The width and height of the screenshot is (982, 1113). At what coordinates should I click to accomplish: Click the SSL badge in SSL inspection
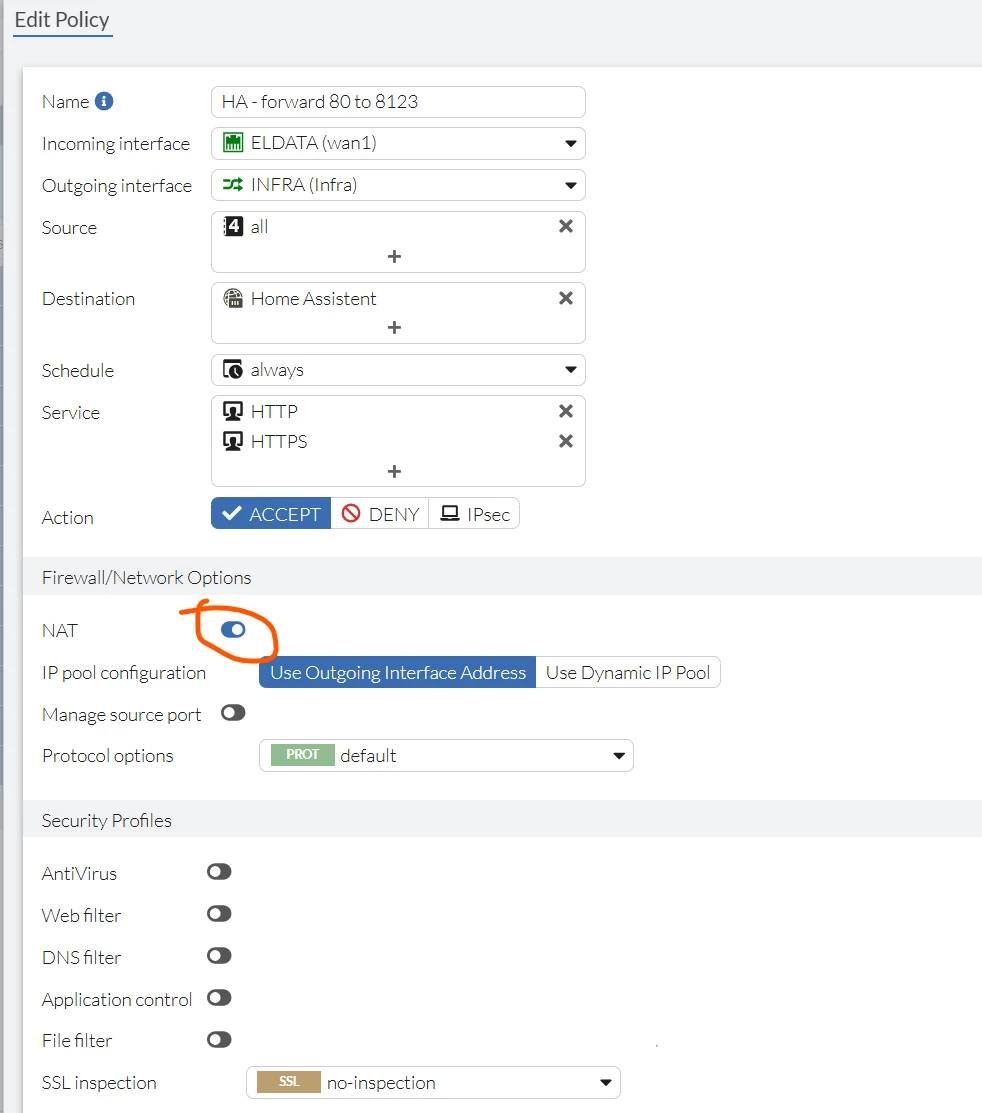pyautogui.click(x=289, y=1082)
